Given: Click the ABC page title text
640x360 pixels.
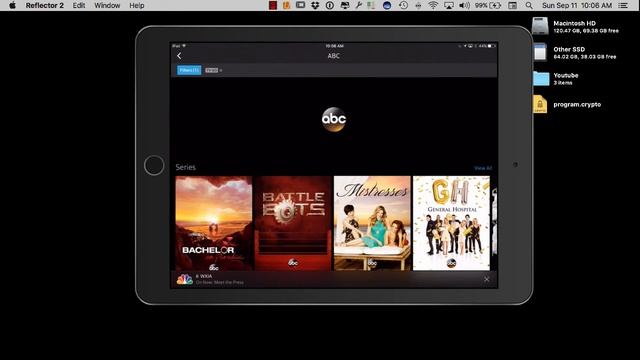Looking at the screenshot, I should click(x=333, y=56).
